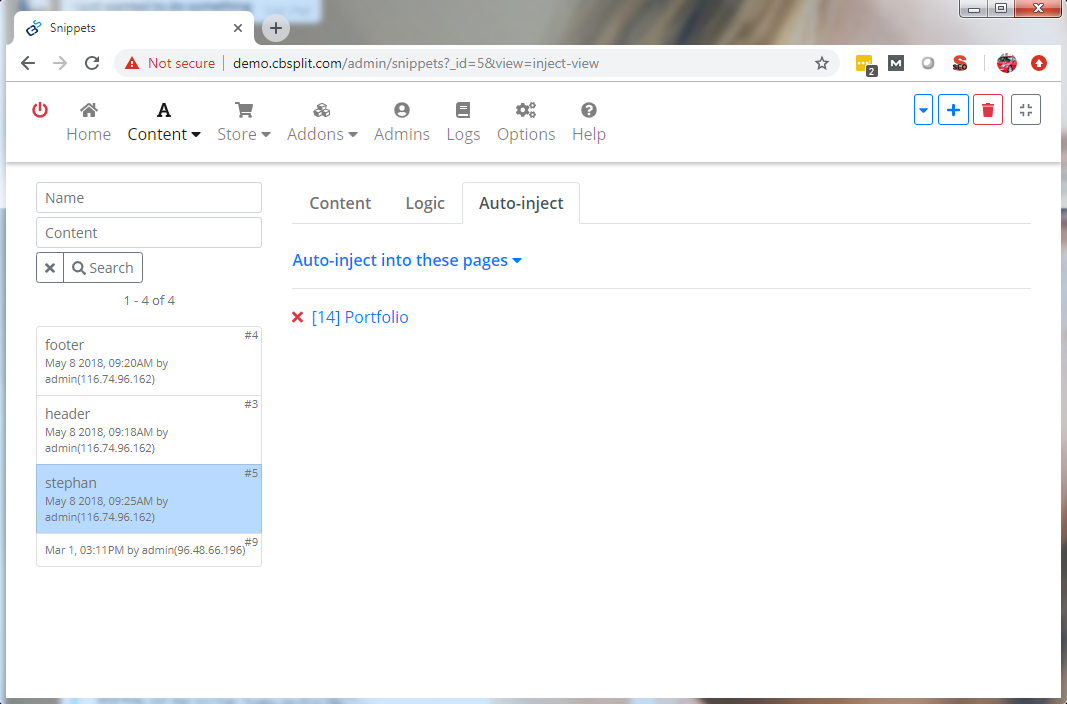Open the [14] Portfolio link
1067x704 pixels.
[x=360, y=317]
